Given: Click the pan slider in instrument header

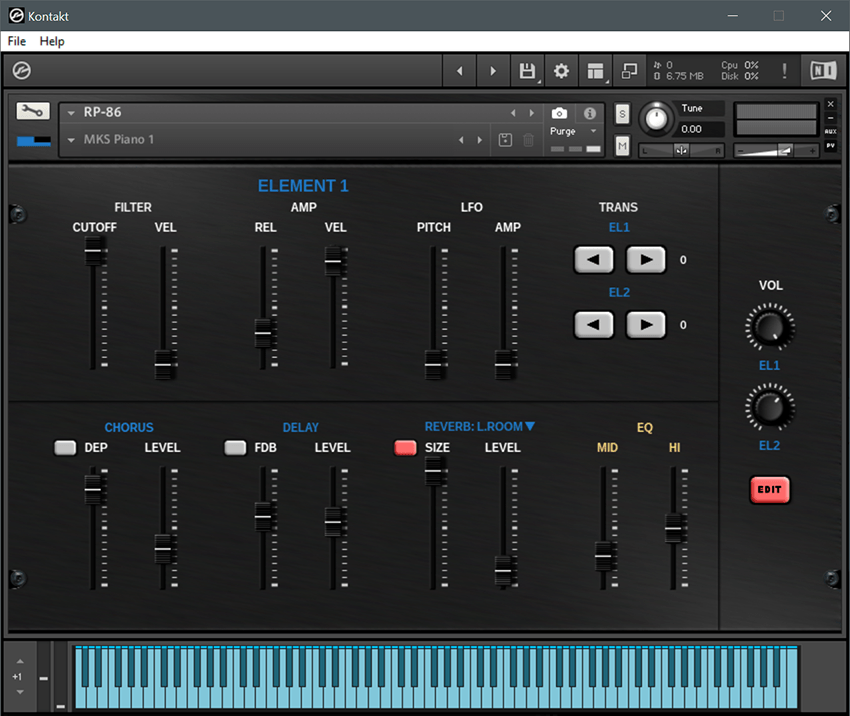Looking at the screenshot, I should (681, 151).
